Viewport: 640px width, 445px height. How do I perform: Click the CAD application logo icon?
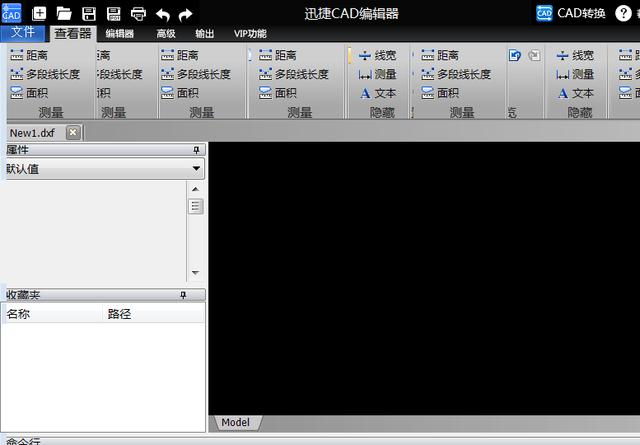[x=11, y=13]
